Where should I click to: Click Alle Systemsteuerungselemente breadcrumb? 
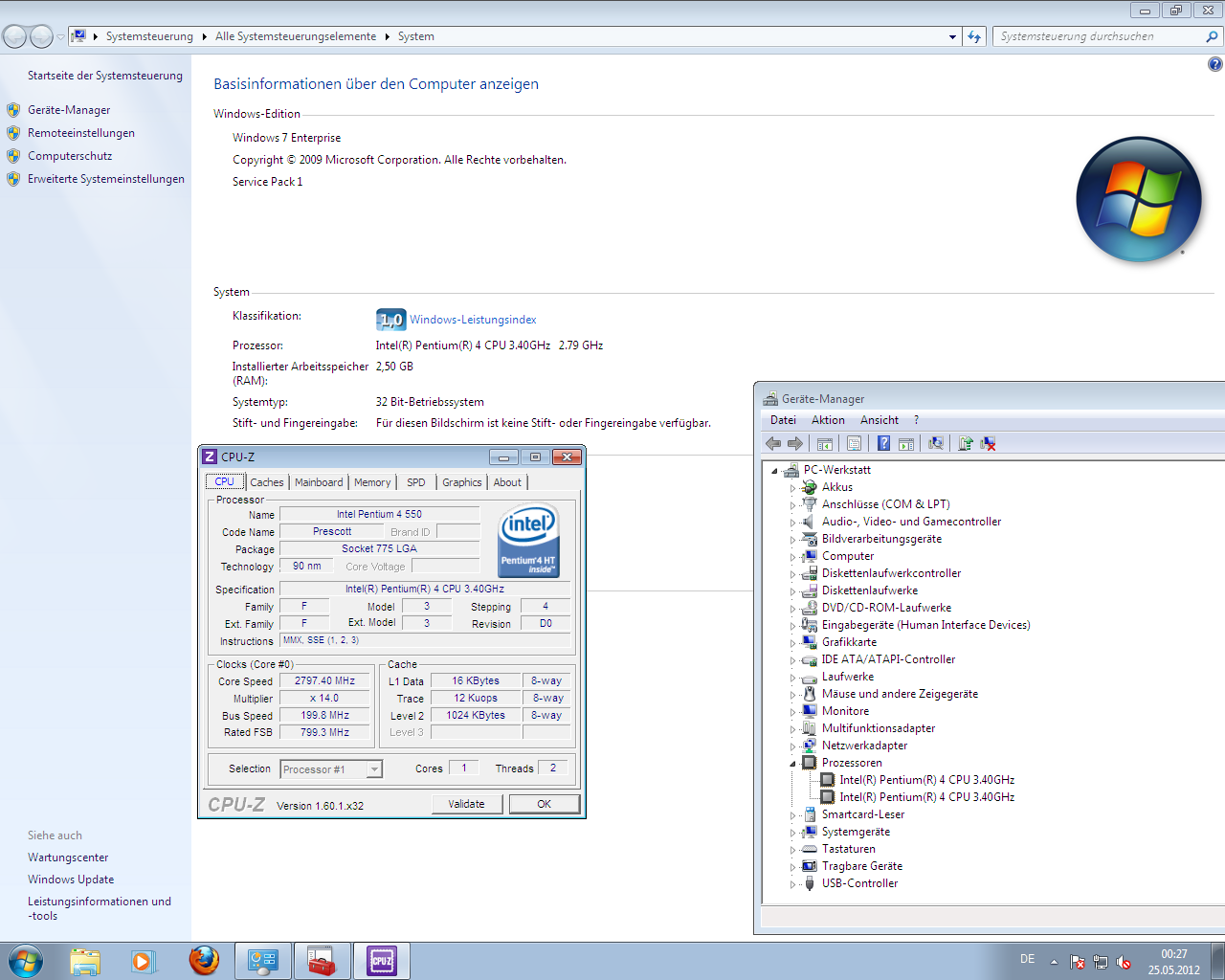[x=296, y=36]
